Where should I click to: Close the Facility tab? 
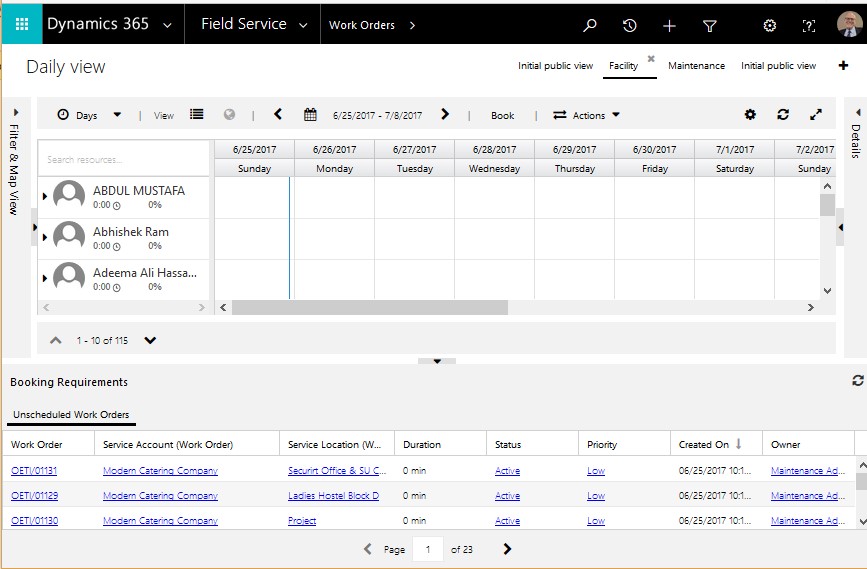click(x=651, y=58)
